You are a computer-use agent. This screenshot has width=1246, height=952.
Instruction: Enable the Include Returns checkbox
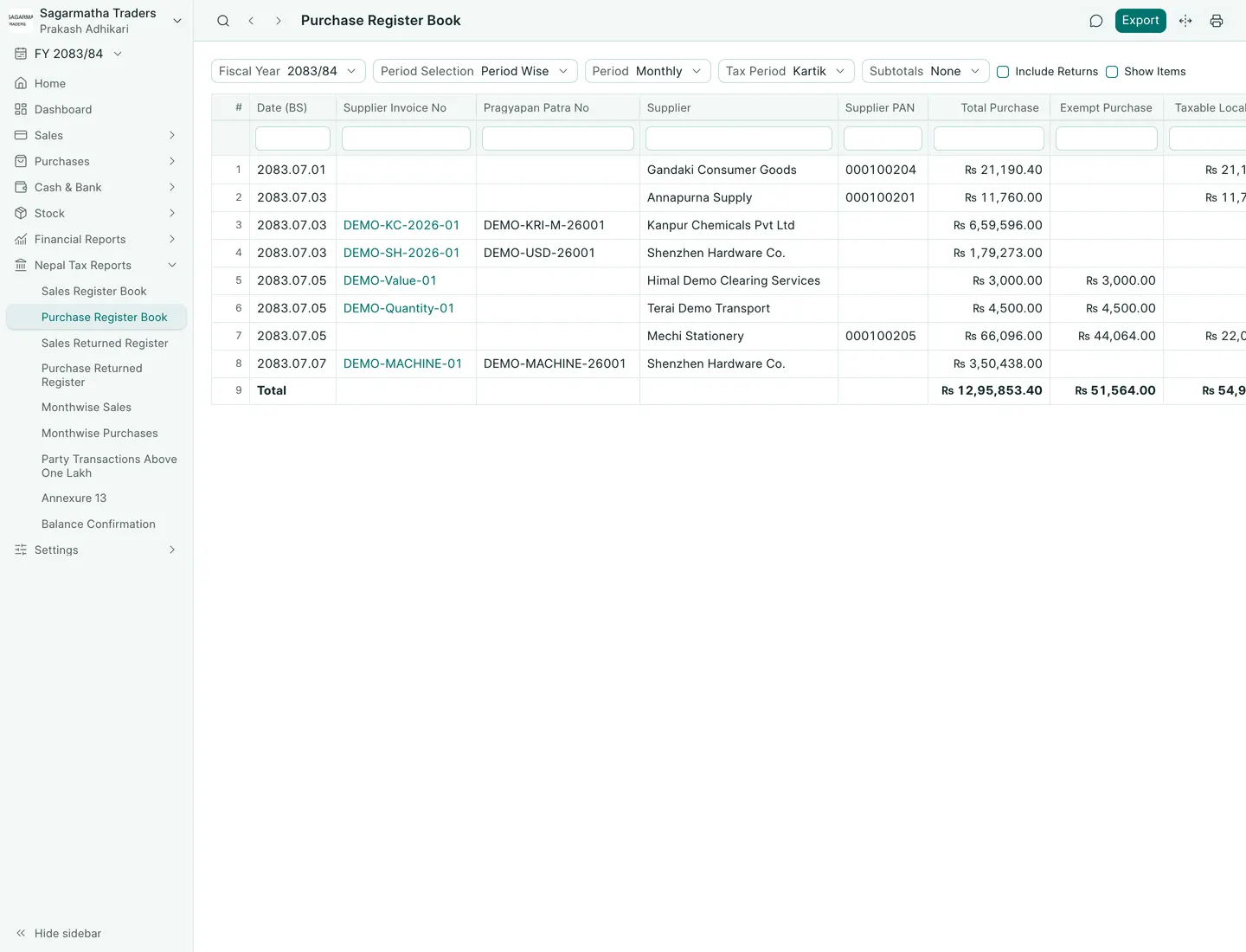pyautogui.click(x=1003, y=72)
